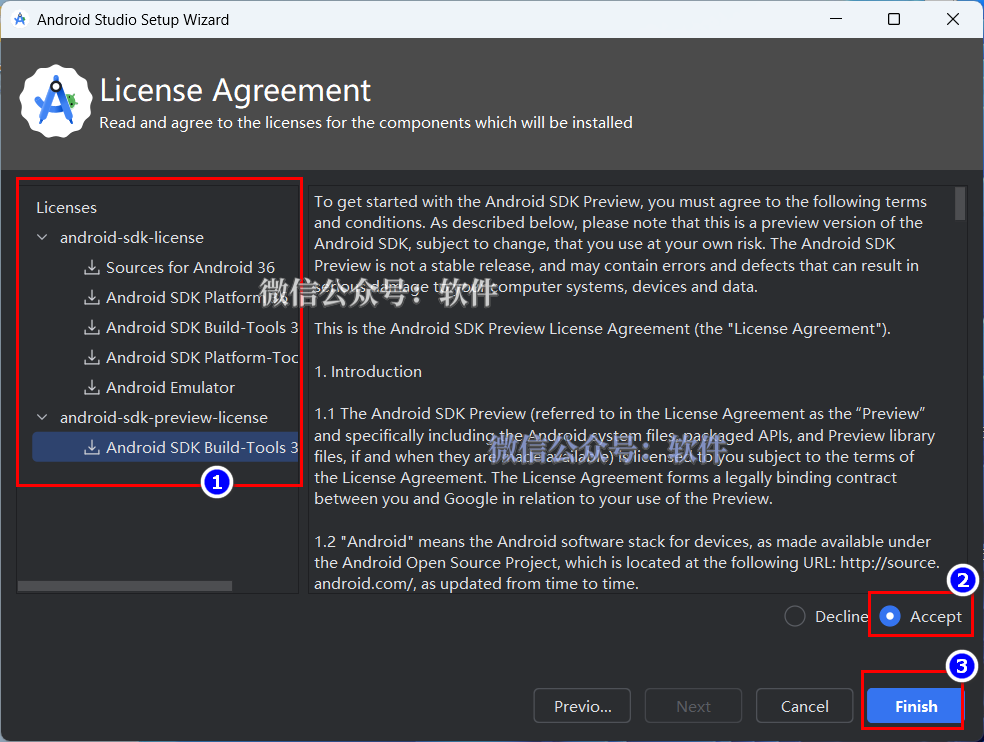Select the Decline radio button
The image size is (984, 742).
click(794, 616)
